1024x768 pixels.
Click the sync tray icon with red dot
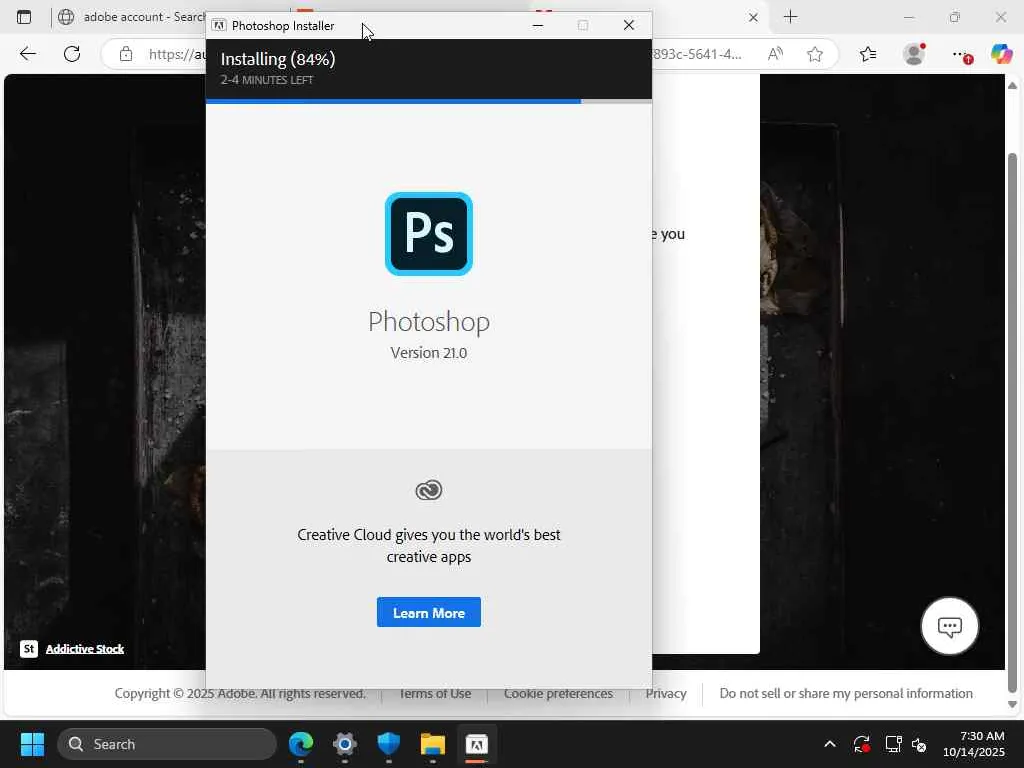[861, 744]
